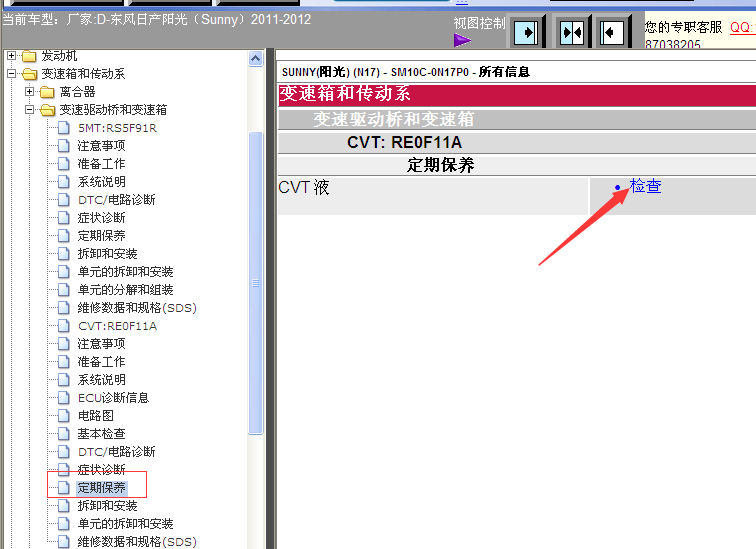756x549 pixels.
Task: Select the highlighted 定期保养 tree item
Action: point(101,488)
